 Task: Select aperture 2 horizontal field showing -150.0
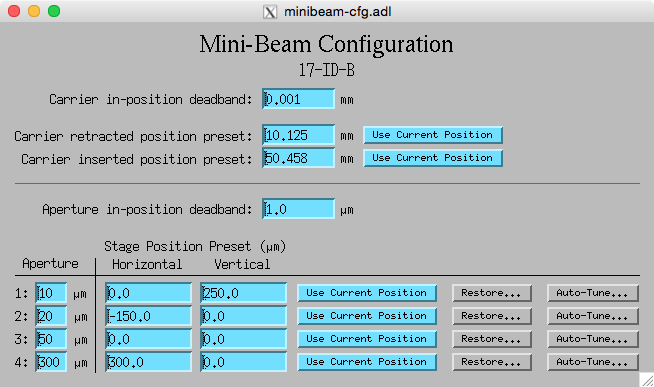click(x=148, y=316)
